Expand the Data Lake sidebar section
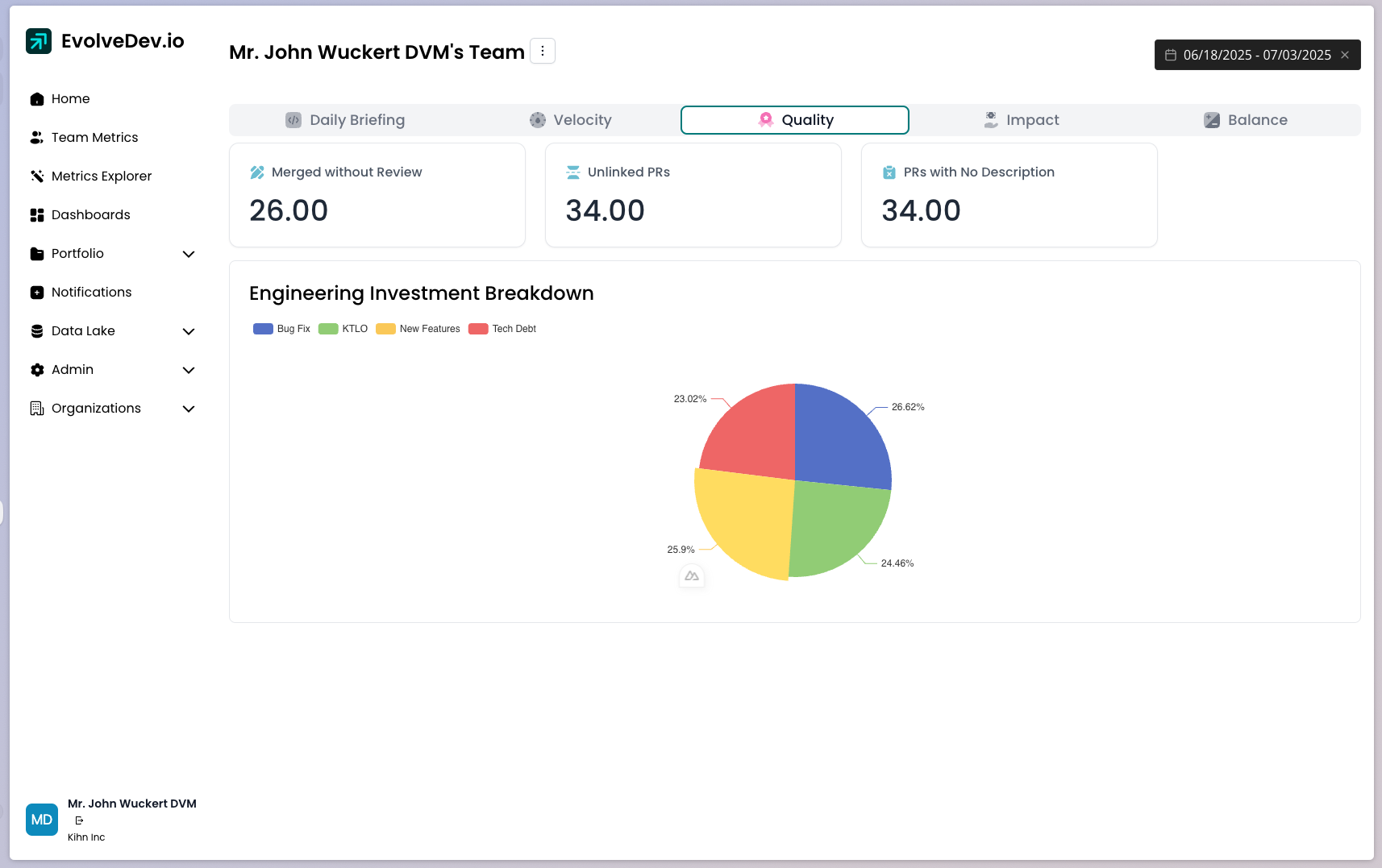This screenshot has height=868, width=1382. [x=189, y=331]
